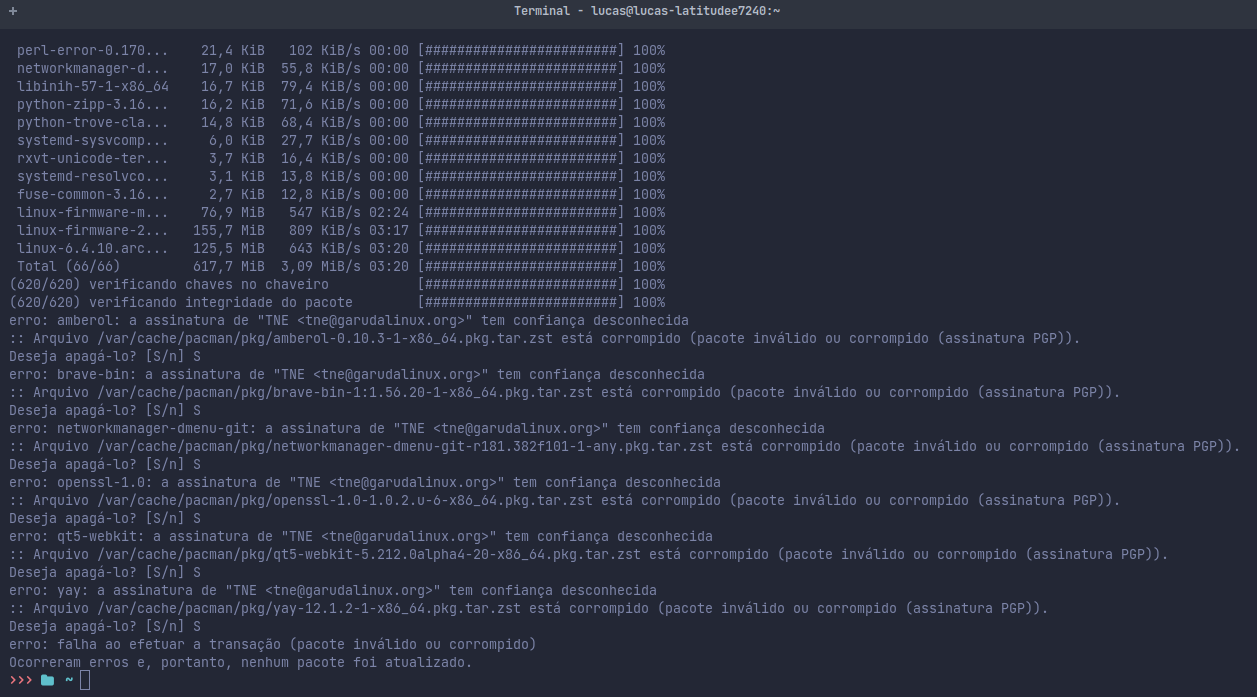Viewport: 1257px width, 697px height.
Task: Click the folder icon in the shell prompt
Action: coord(47,680)
